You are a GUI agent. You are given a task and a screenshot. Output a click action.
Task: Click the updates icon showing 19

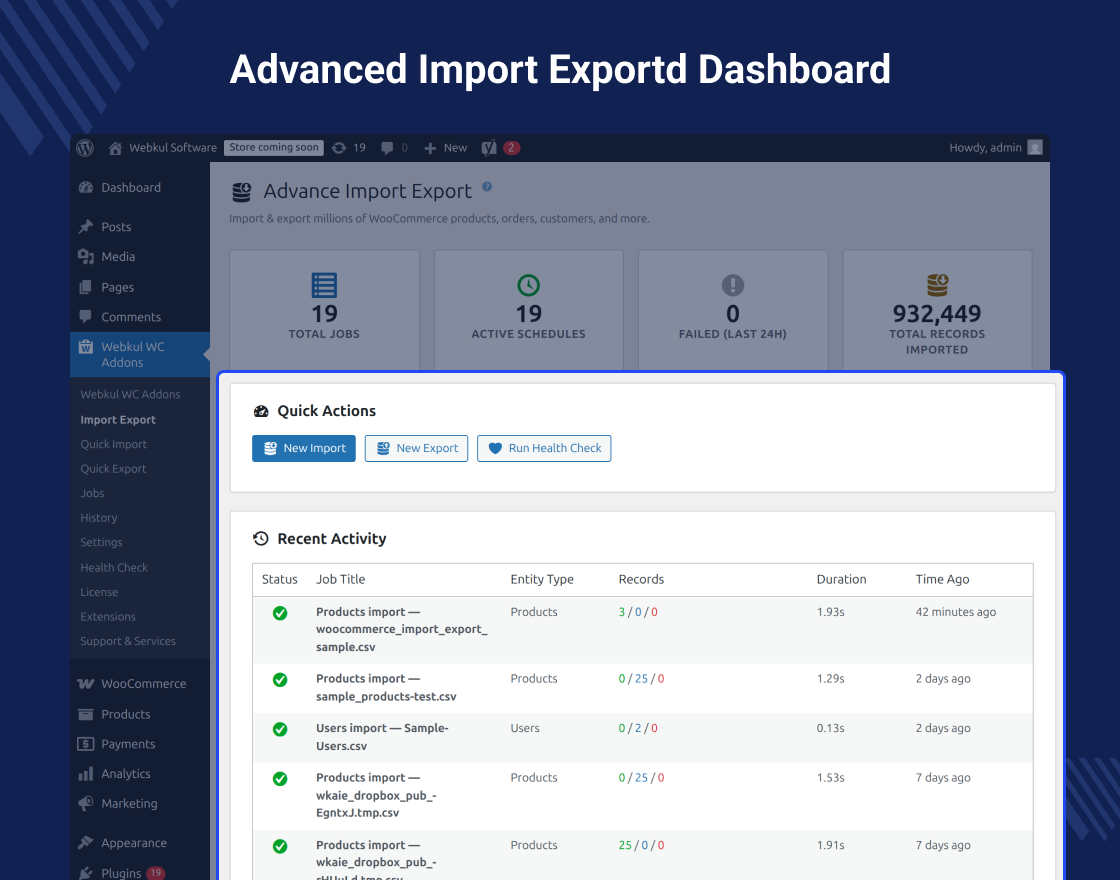pyautogui.click(x=339, y=148)
